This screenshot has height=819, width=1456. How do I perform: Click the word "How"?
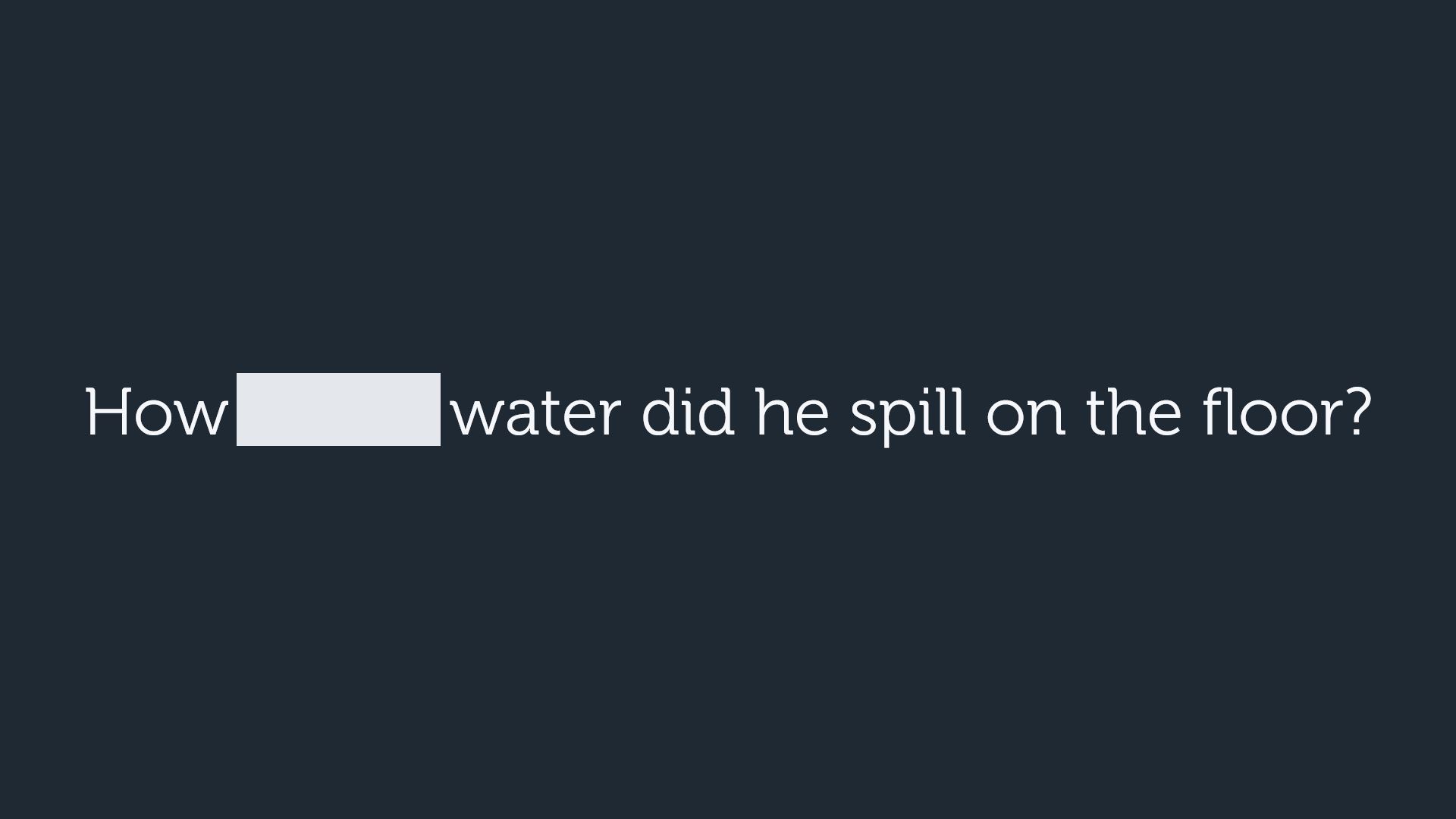click(155, 413)
